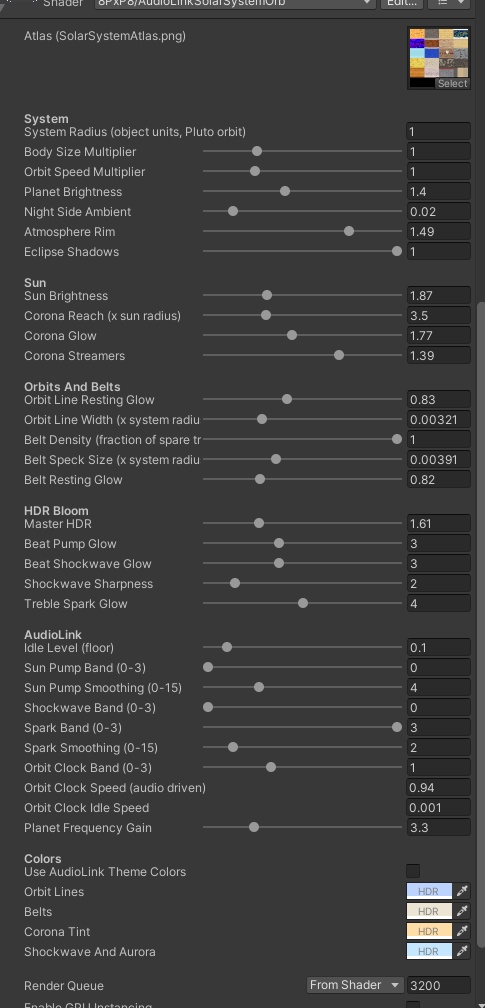Image resolution: width=485 pixels, height=1008 pixels.
Task: Click the Atmosphere Rim slider knob
Action: point(349,231)
